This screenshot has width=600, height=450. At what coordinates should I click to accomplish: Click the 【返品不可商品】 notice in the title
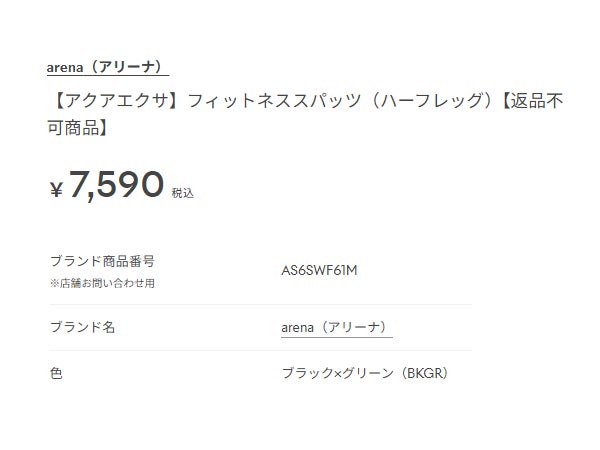pos(530,102)
